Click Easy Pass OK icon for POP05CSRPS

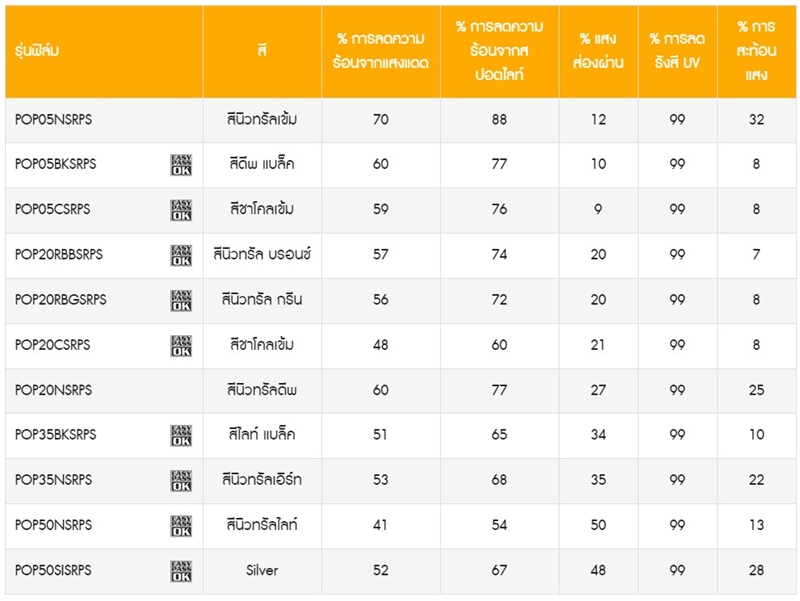(x=181, y=210)
